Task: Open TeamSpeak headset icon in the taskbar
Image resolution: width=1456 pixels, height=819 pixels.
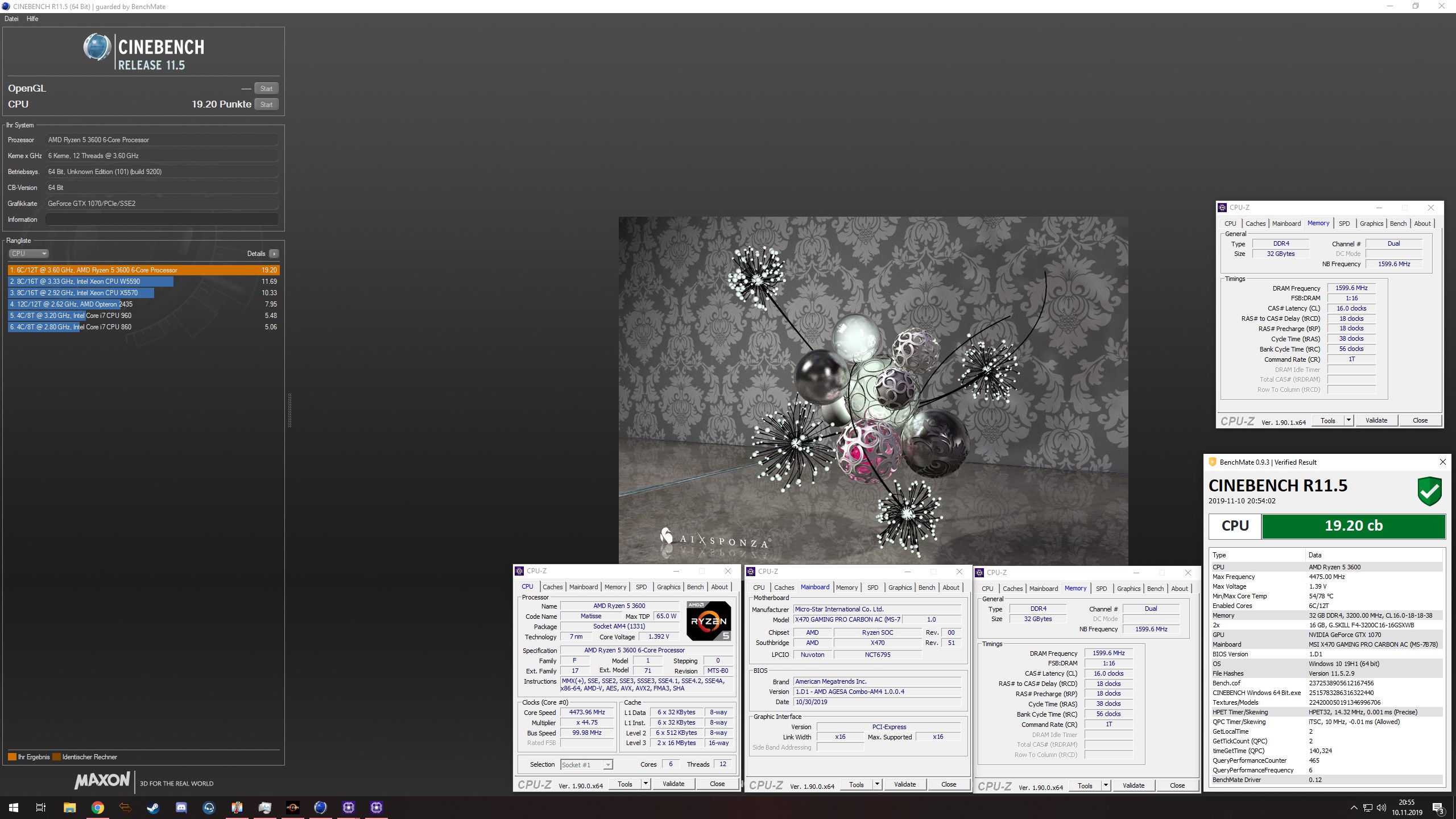Action: point(209,807)
